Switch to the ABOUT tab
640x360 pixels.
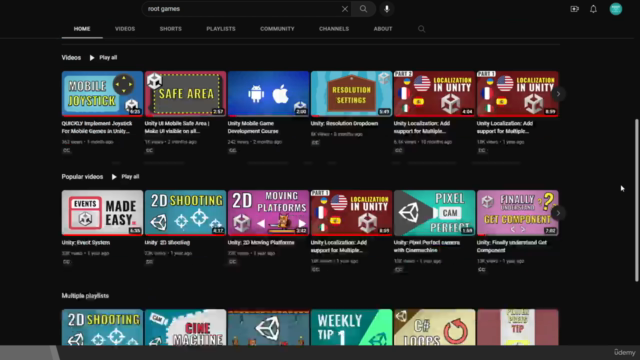click(382, 29)
